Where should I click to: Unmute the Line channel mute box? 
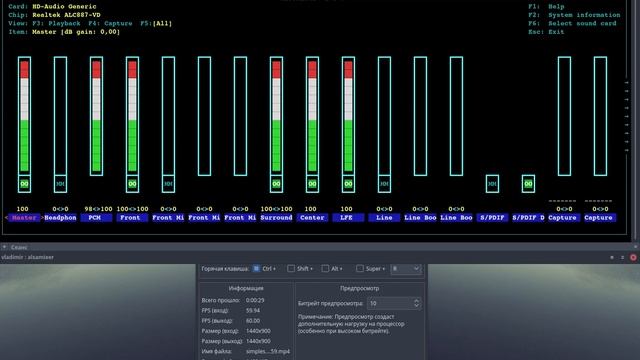click(384, 184)
